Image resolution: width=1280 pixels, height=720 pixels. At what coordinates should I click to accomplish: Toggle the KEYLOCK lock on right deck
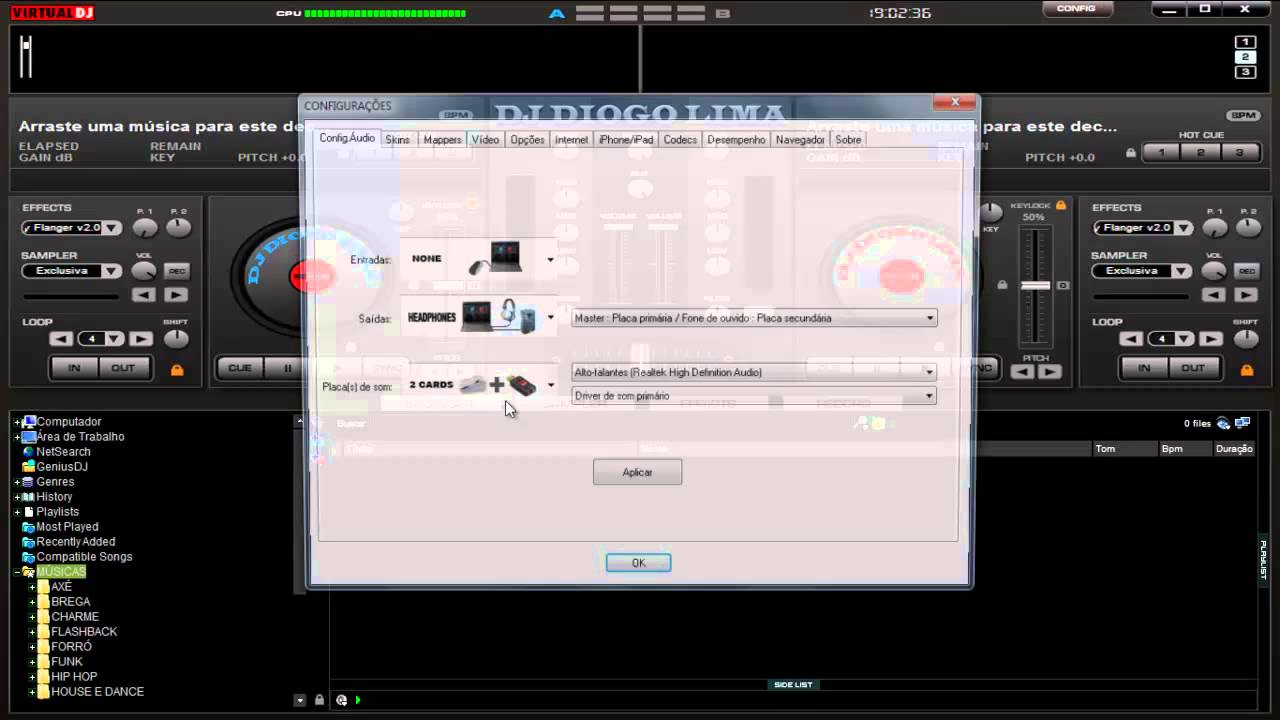tap(1061, 205)
